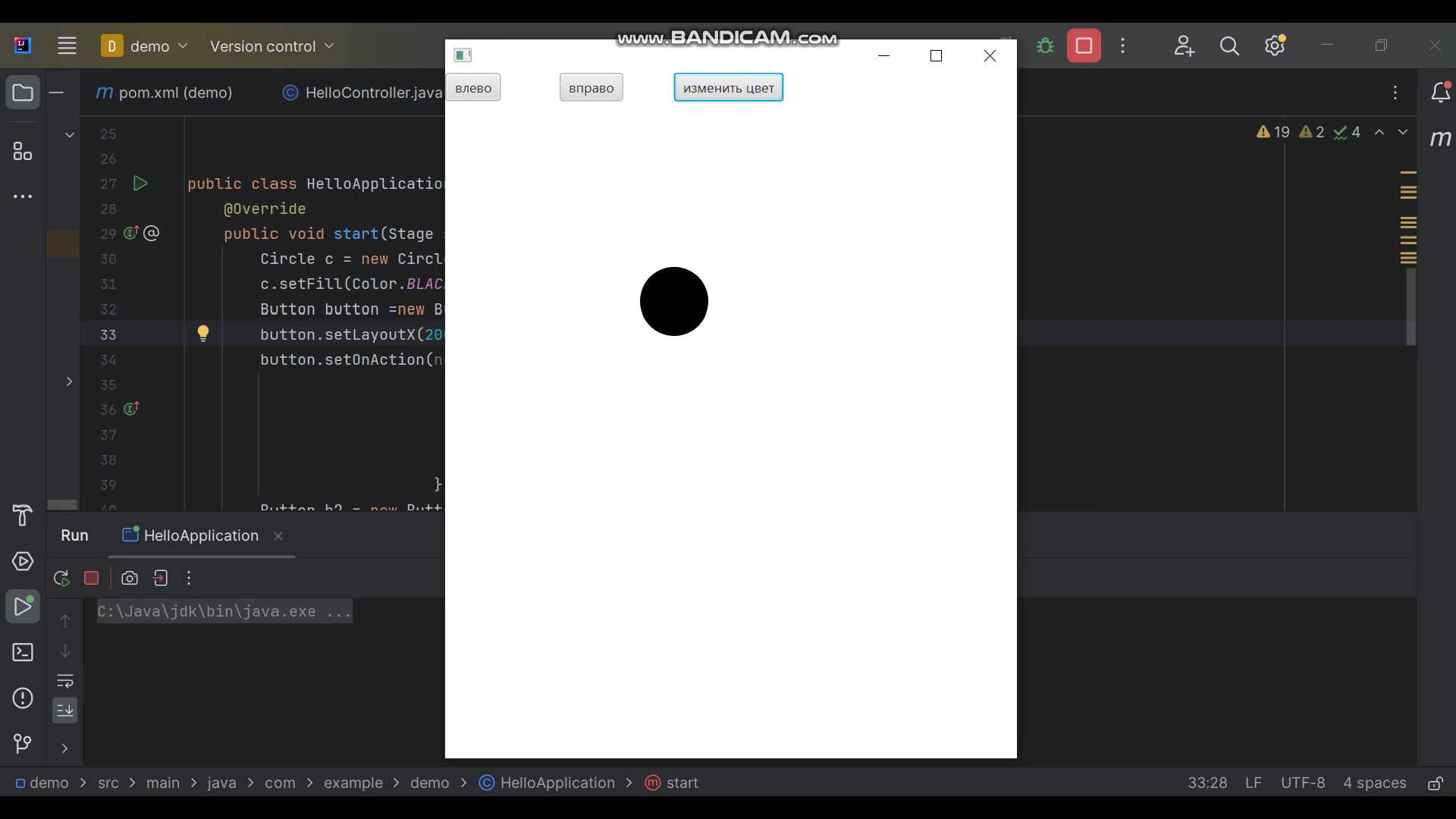Switch to pom.xml (demo) tab
Viewport: 1456px width, 819px height.
pos(165,93)
